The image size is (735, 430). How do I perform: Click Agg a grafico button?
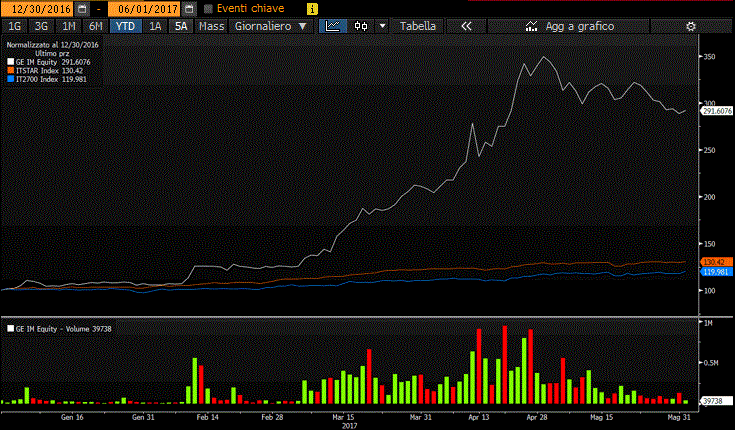click(574, 26)
